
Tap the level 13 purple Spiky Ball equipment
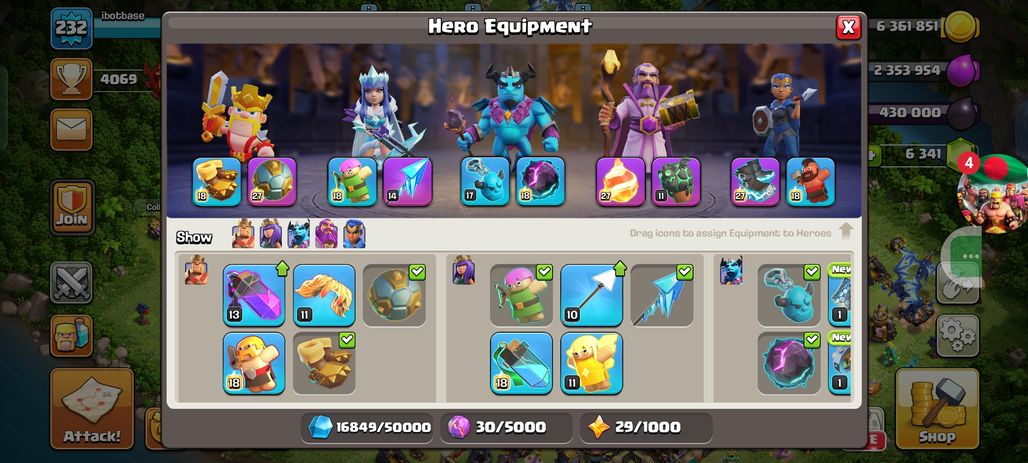pyautogui.click(x=254, y=295)
